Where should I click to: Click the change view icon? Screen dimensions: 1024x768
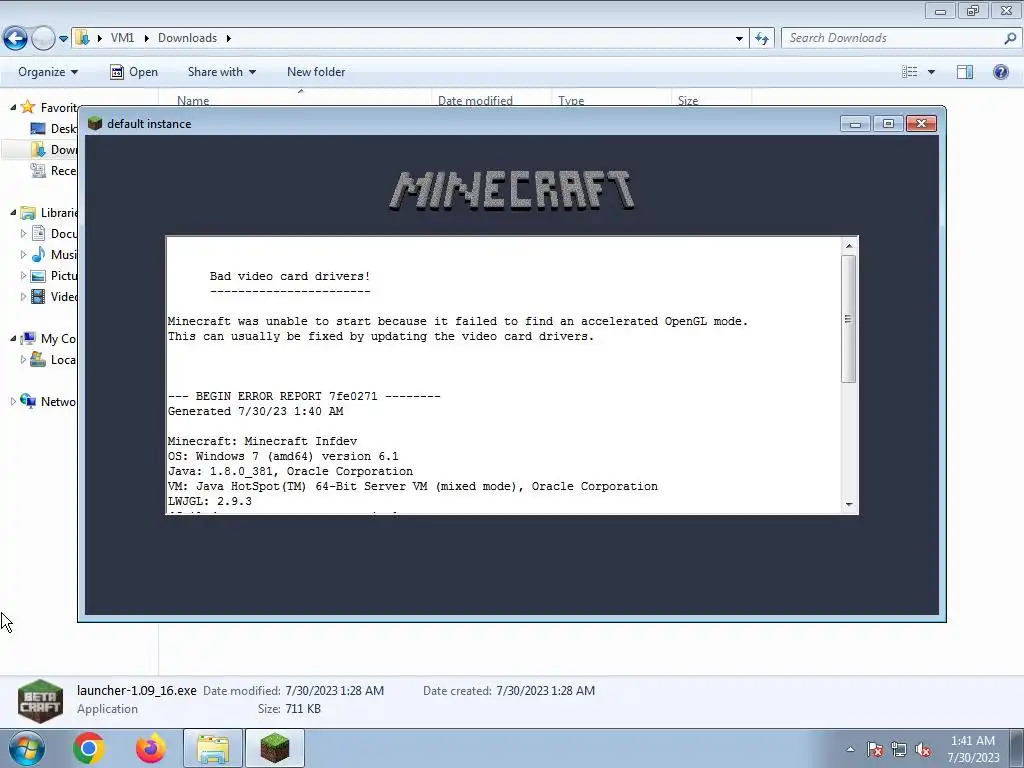tap(909, 72)
